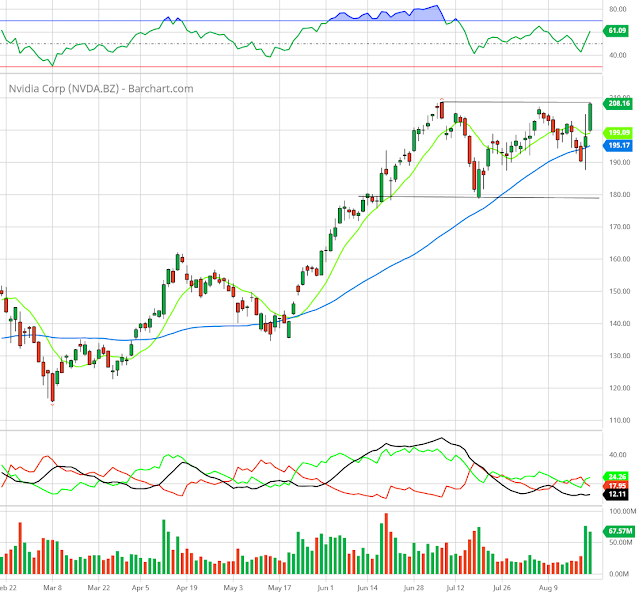The width and height of the screenshot is (639, 596).
Task: Click the Apr 19 date axis label
Action: (187, 588)
